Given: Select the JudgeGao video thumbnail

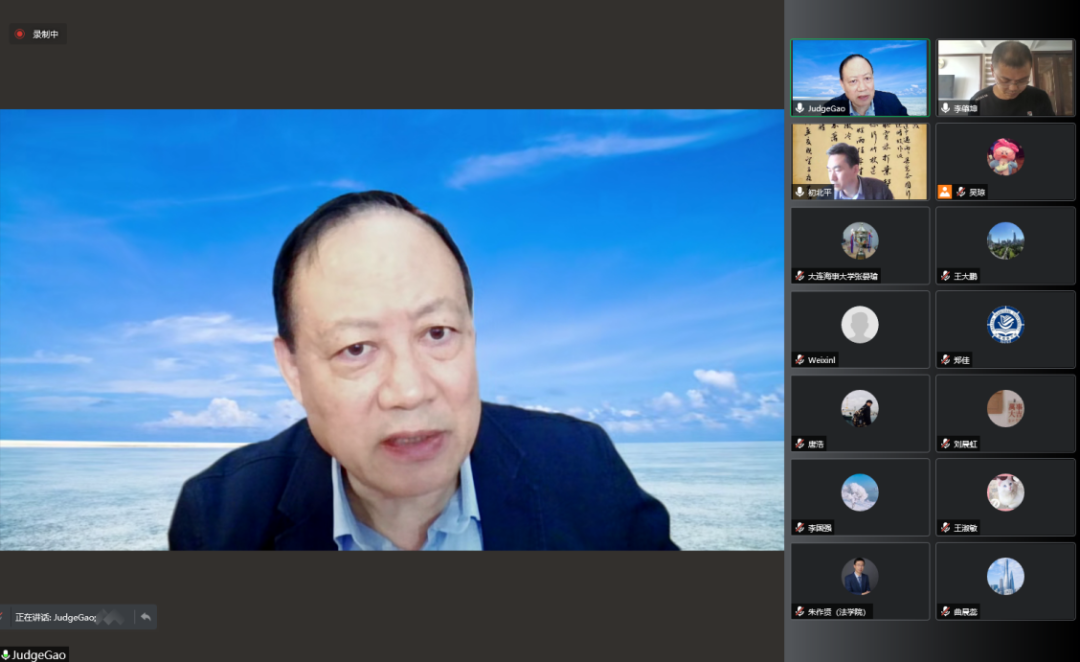Looking at the screenshot, I should tap(860, 75).
